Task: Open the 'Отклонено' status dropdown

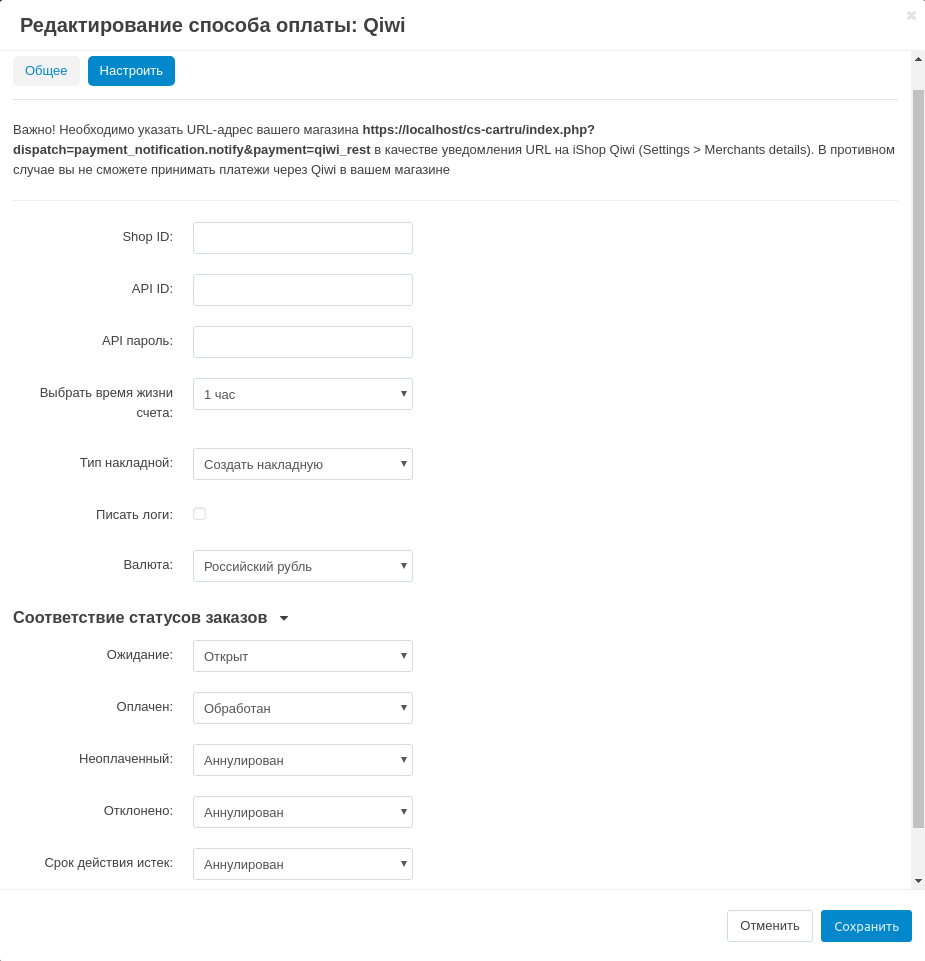Action: coord(303,812)
